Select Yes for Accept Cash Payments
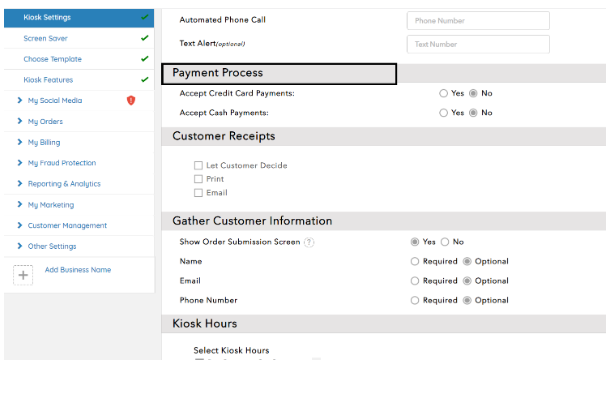 pyautogui.click(x=443, y=113)
